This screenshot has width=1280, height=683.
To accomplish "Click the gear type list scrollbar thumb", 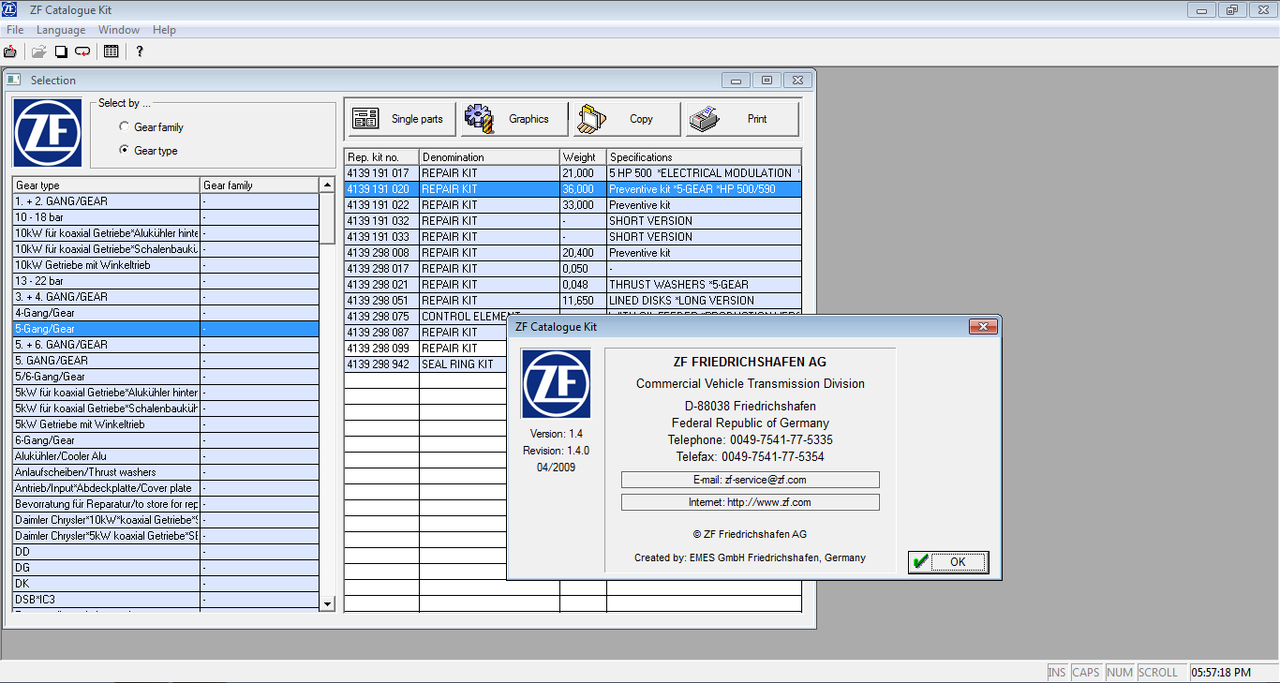I will (x=327, y=217).
